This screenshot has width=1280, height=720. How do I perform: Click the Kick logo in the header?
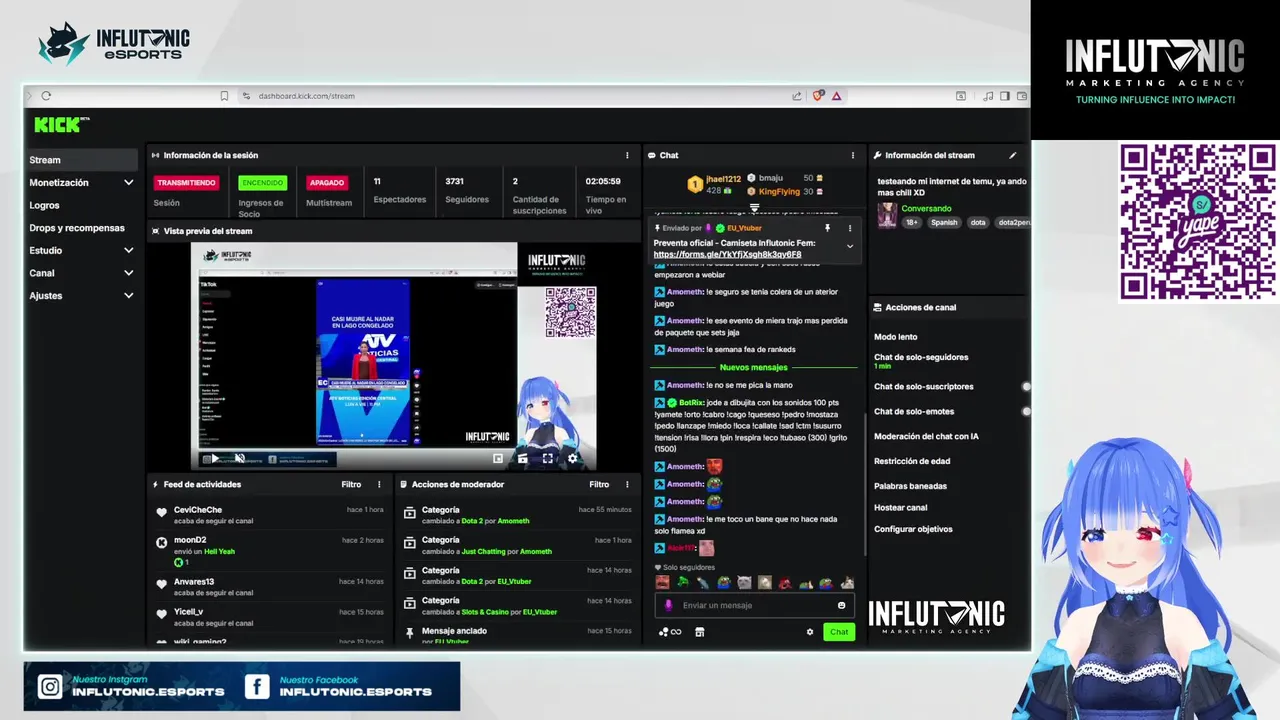pyautogui.click(x=62, y=124)
